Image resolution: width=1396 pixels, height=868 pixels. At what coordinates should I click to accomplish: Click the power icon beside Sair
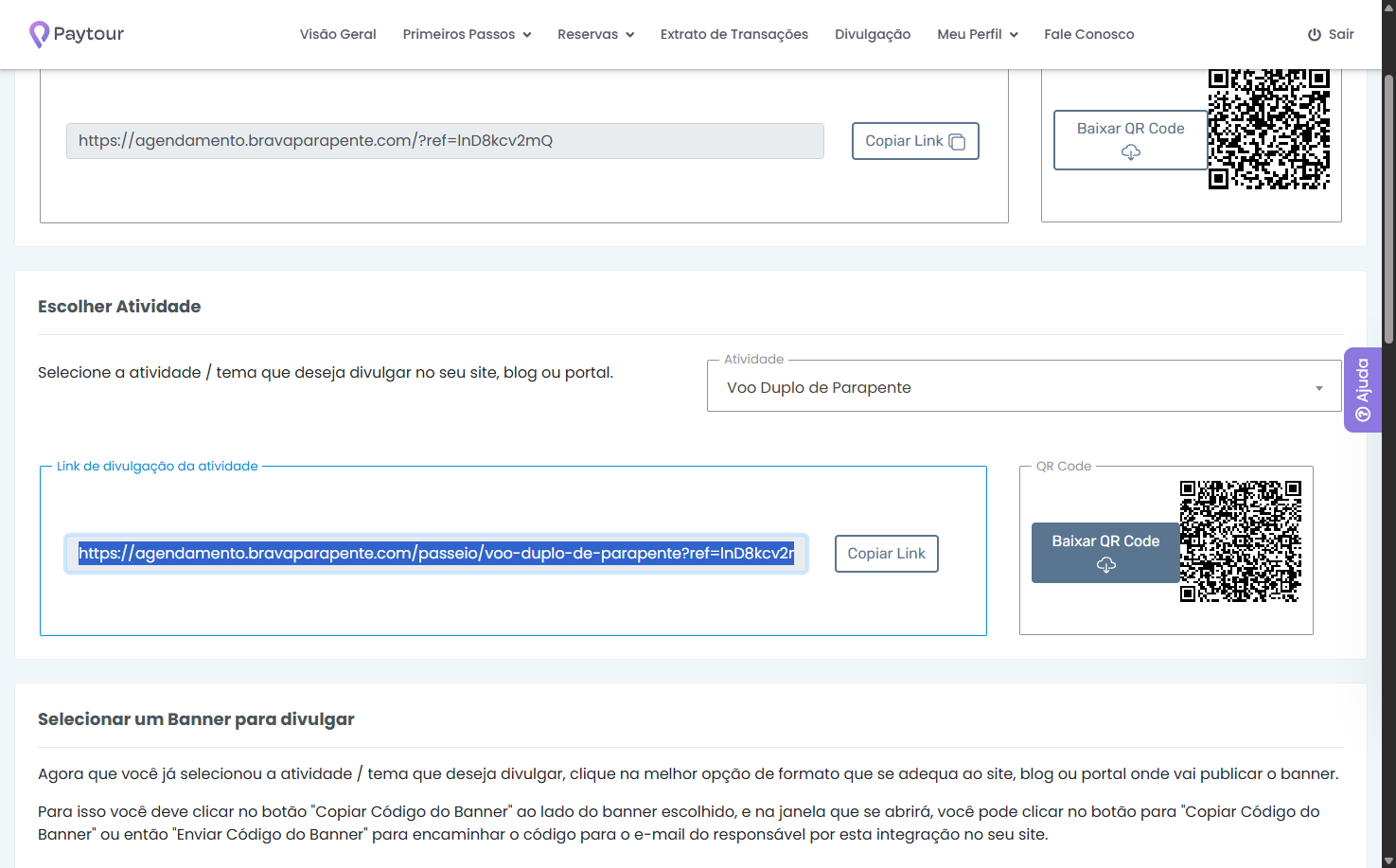click(1315, 34)
